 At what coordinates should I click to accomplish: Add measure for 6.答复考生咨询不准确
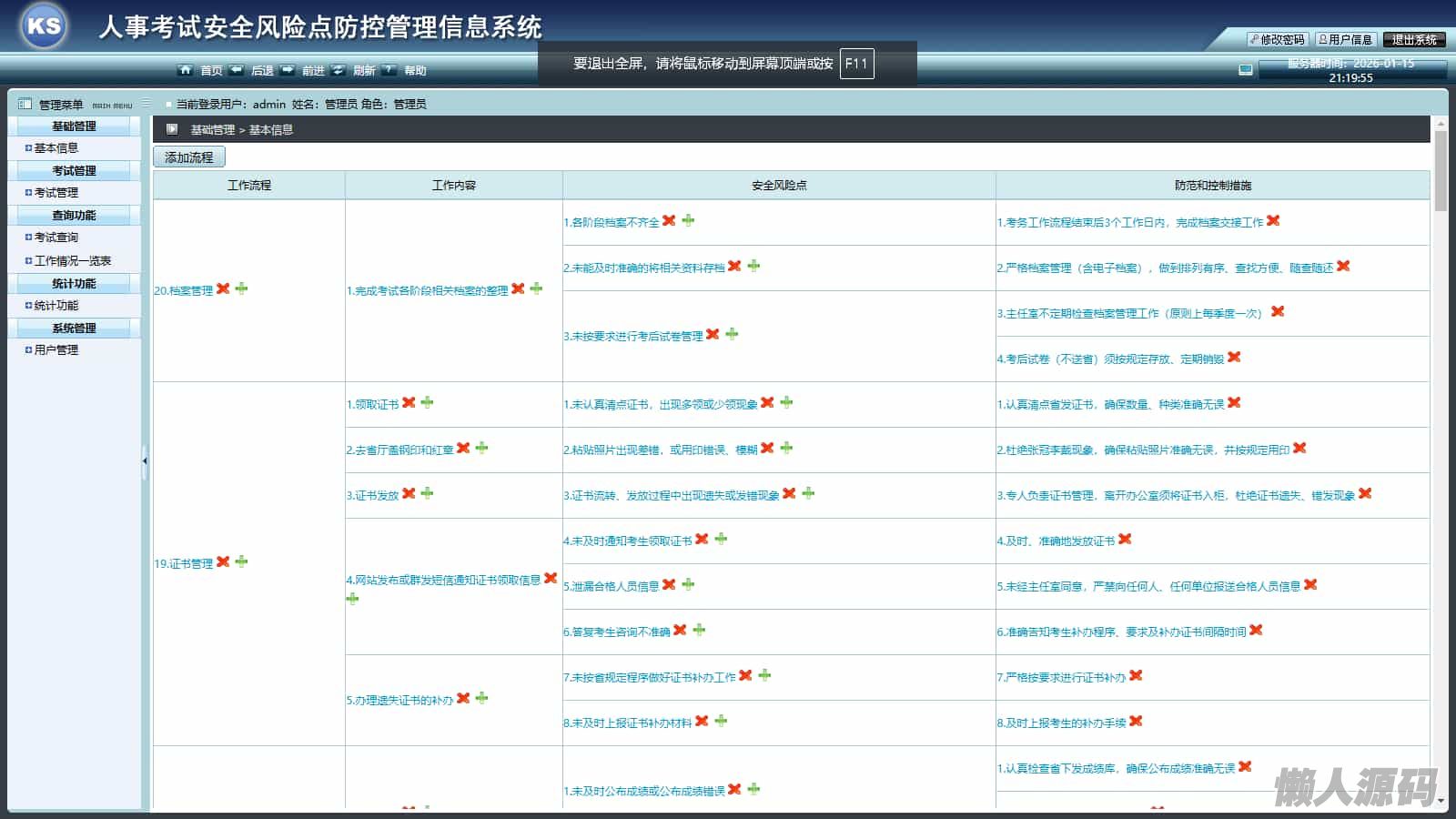pyautogui.click(x=699, y=630)
